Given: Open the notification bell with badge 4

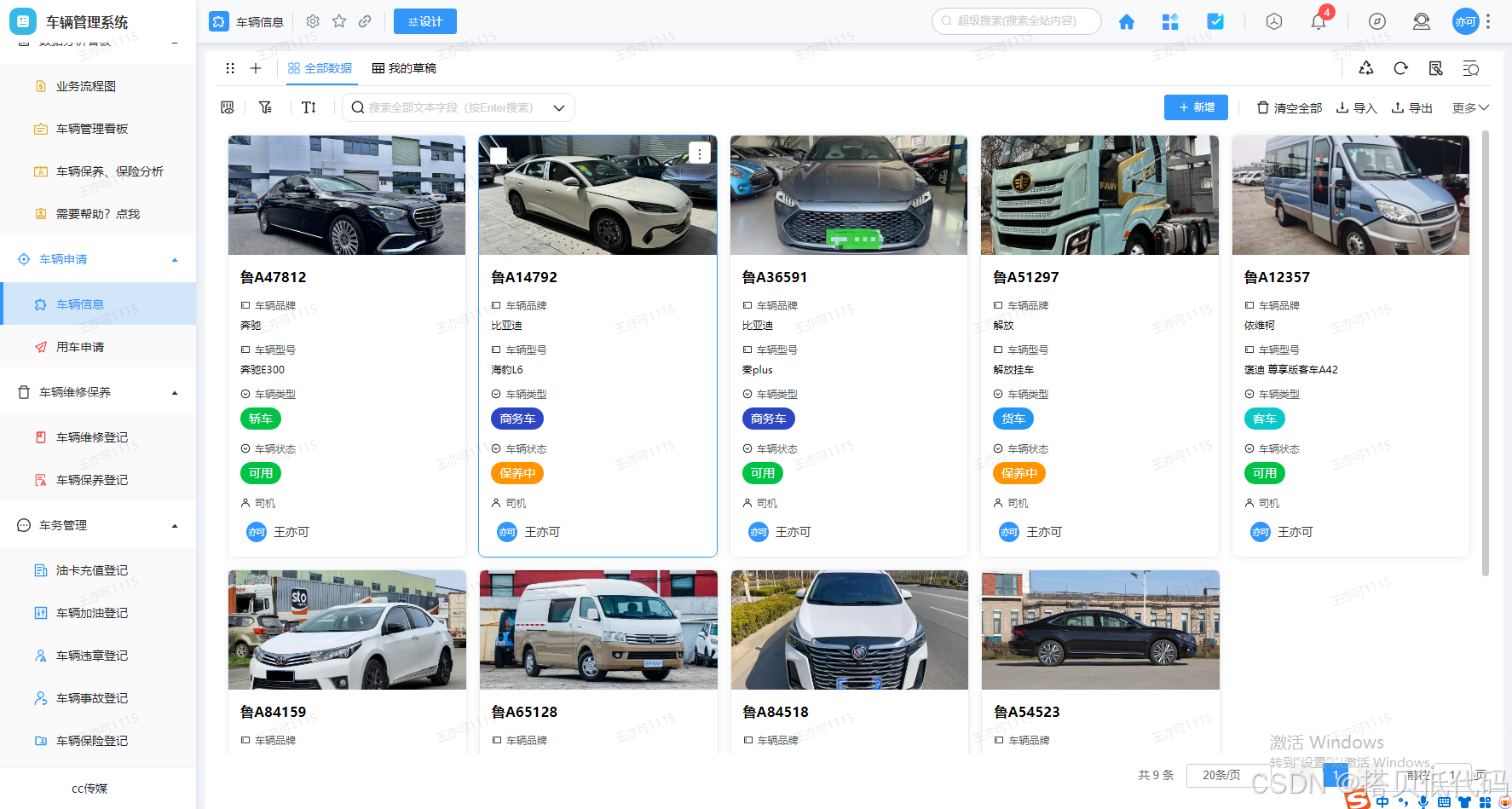Looking at the screenshot, I should coord(1319,21).
